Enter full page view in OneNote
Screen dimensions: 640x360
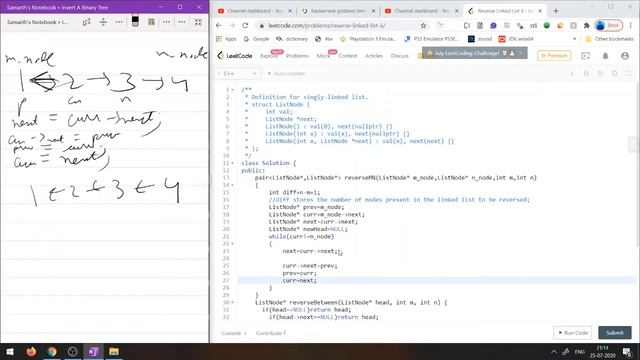[198, 22]
